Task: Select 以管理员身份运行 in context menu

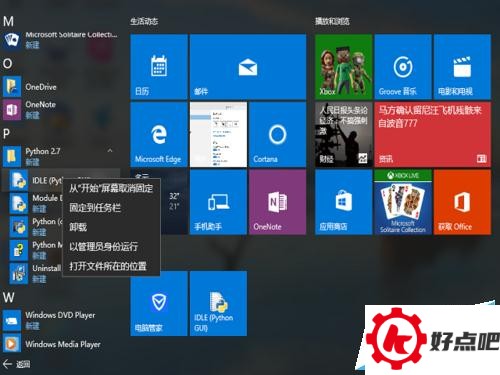Action: pos(111,247)
